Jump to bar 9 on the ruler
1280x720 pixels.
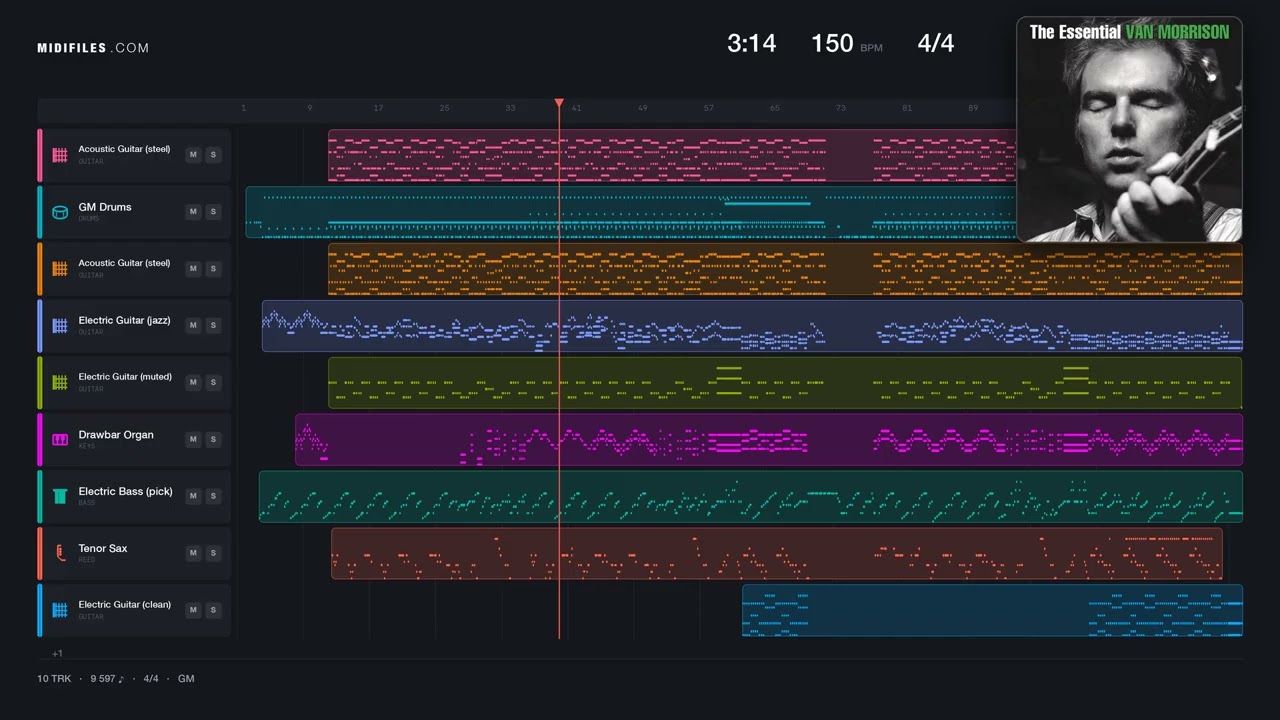[x=309, y=108]
